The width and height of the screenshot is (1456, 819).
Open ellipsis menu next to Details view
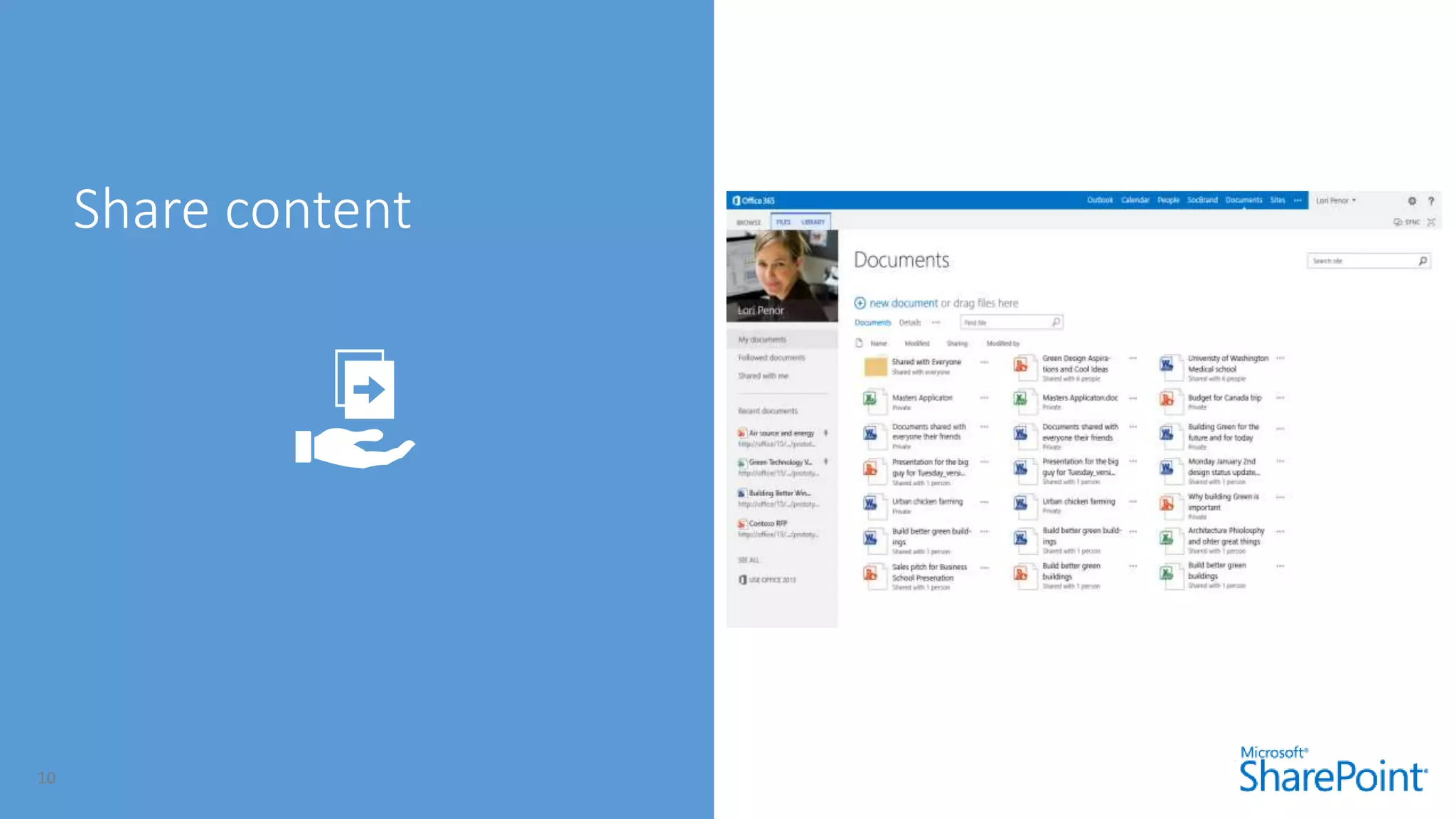936,323
